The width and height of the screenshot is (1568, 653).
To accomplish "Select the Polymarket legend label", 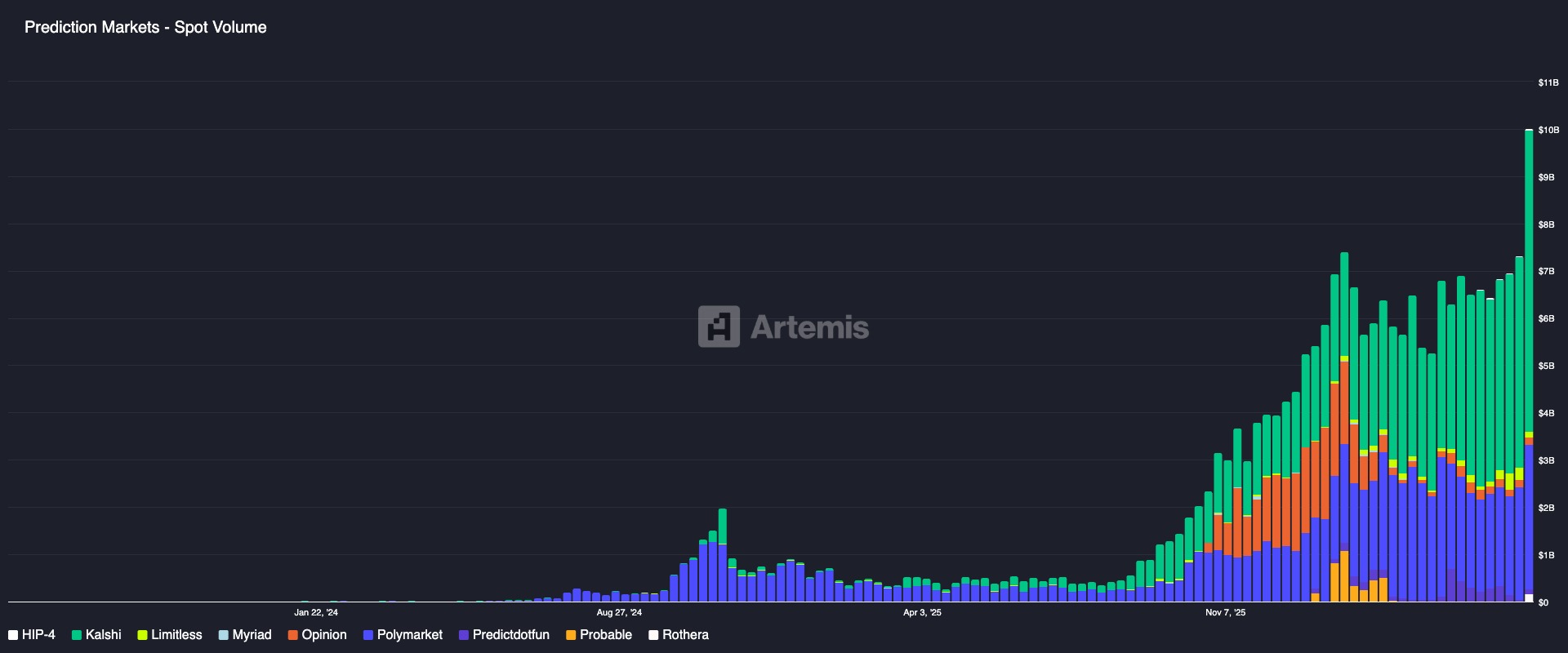I will 410,635.
